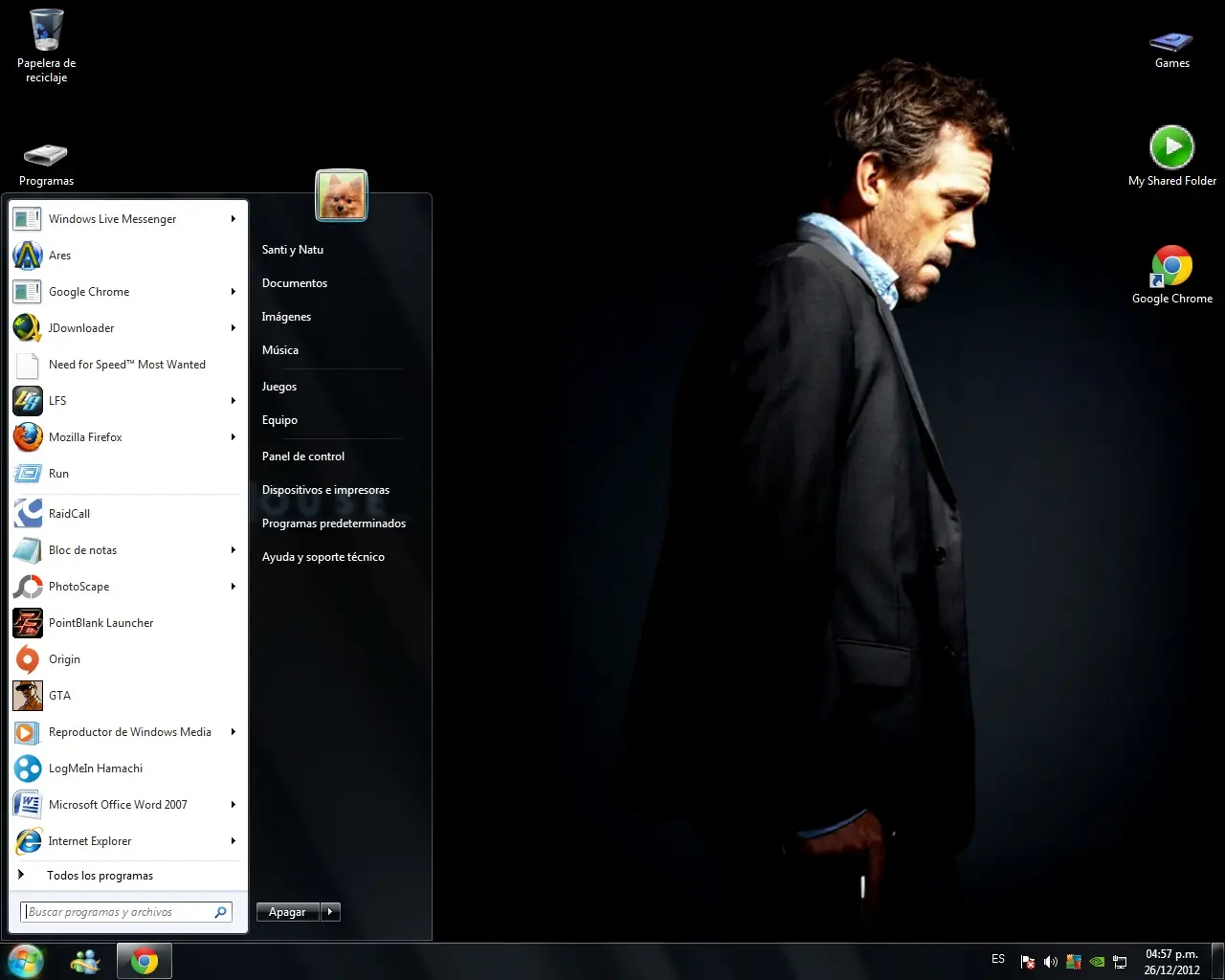Click the volume speaker icon in the system tray
Screen dimensions: 1225x980
pos(1050,962)
